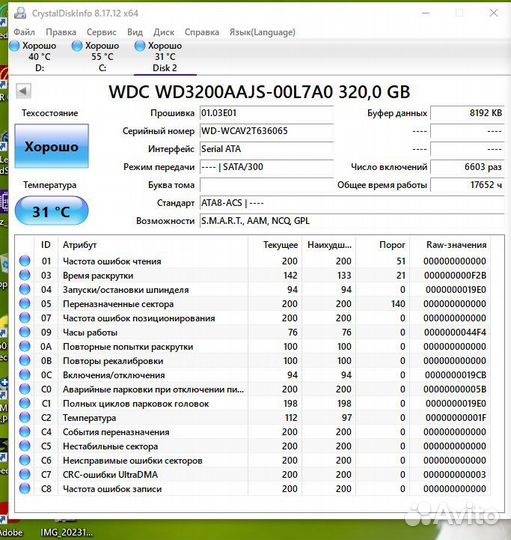The image size is (511, 540).
Task: Click the status orb for События переназначения
Action: click(25, 432)
